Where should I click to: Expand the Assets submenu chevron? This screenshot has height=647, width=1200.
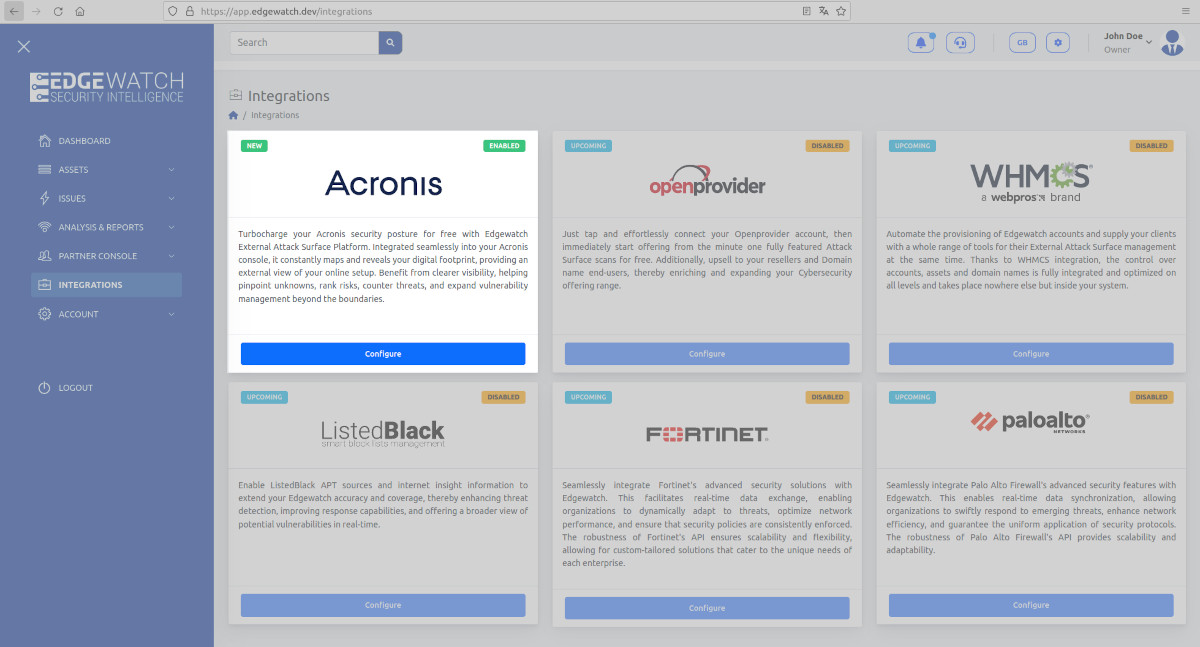coord(171,170)
